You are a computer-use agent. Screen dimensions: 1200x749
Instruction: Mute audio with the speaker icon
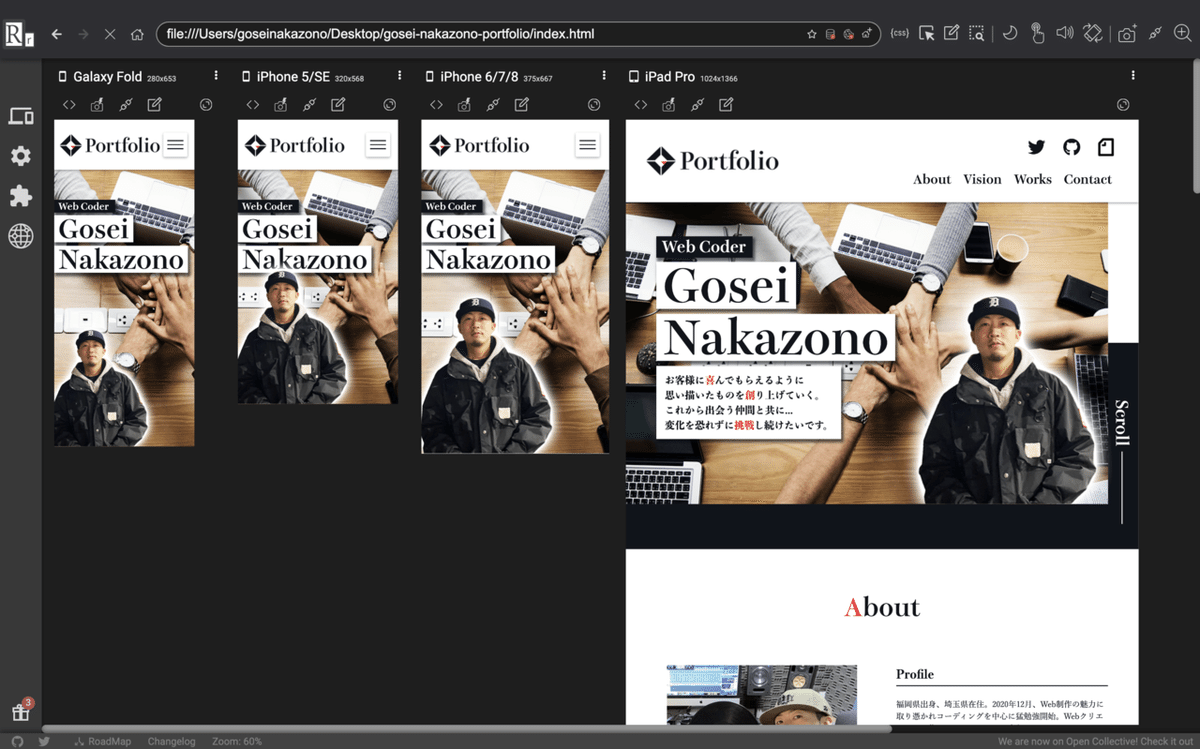pos(1064,34)
